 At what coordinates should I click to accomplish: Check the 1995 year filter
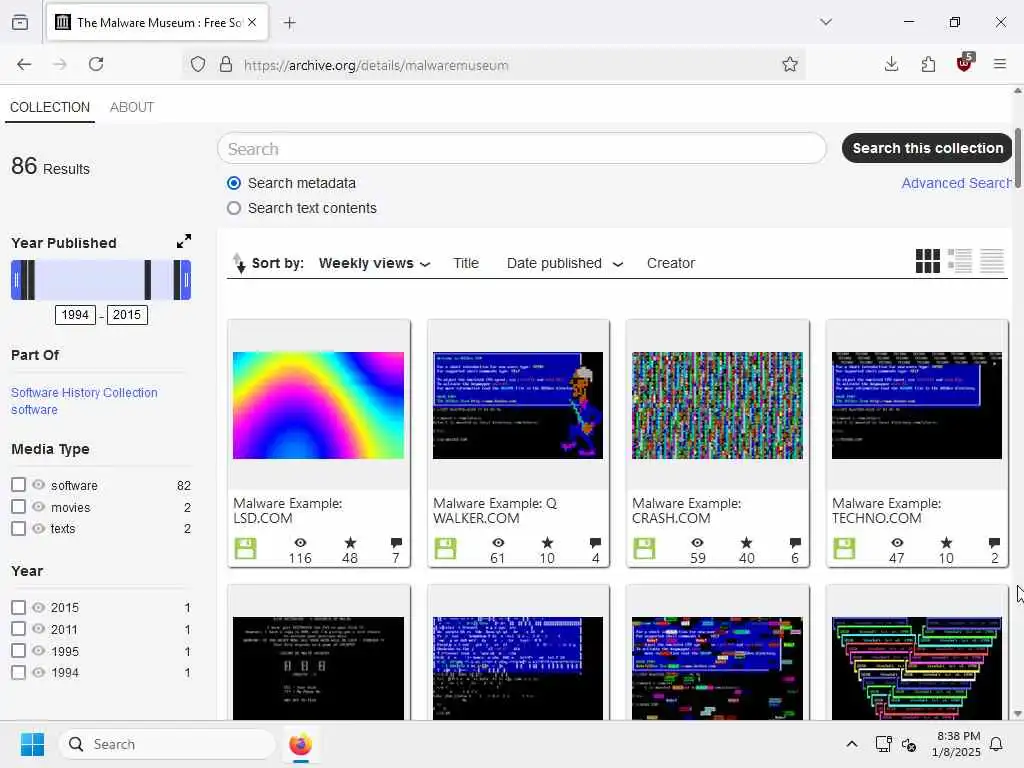click(x=18, y=651)
